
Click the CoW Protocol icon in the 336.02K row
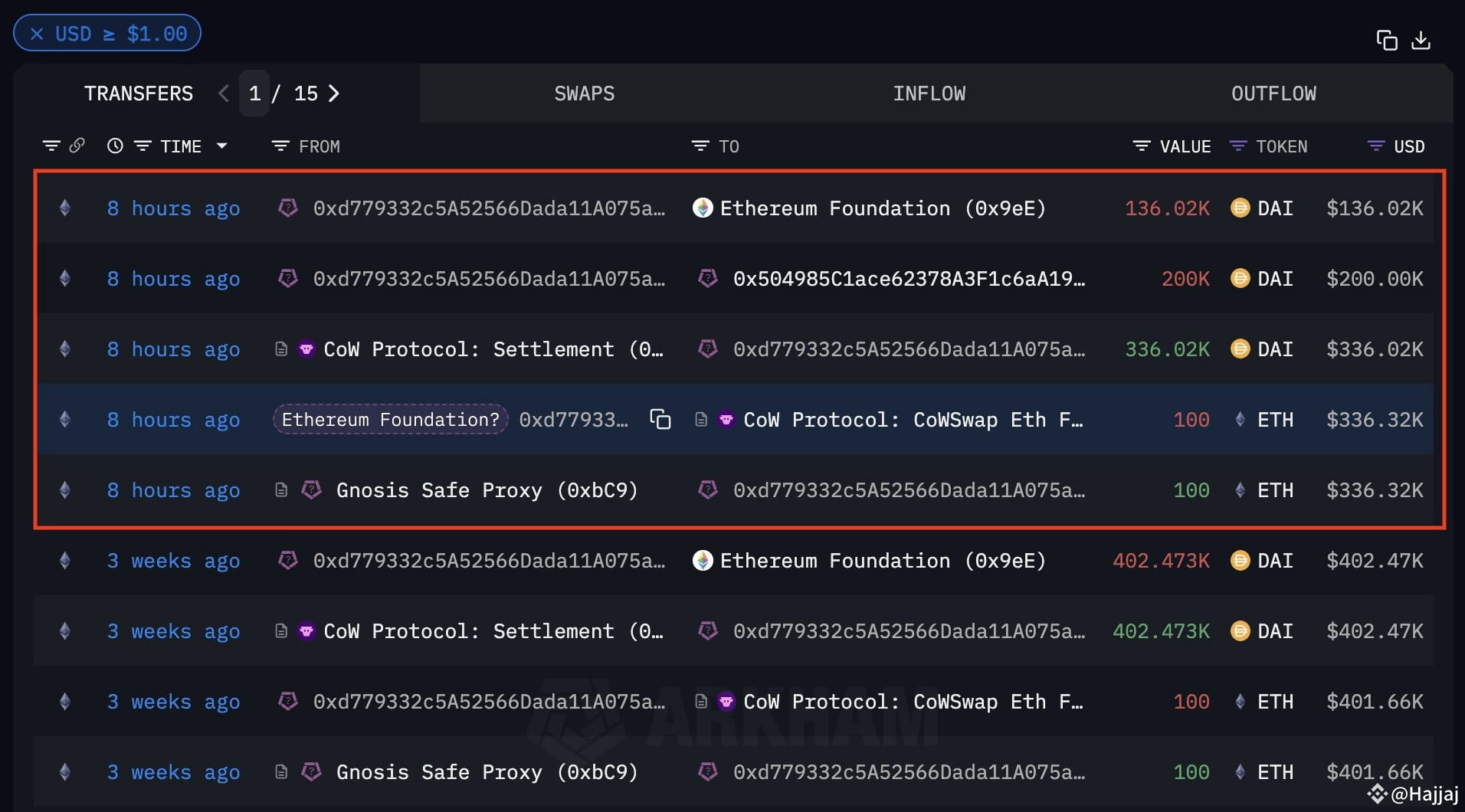pos(306,349)
